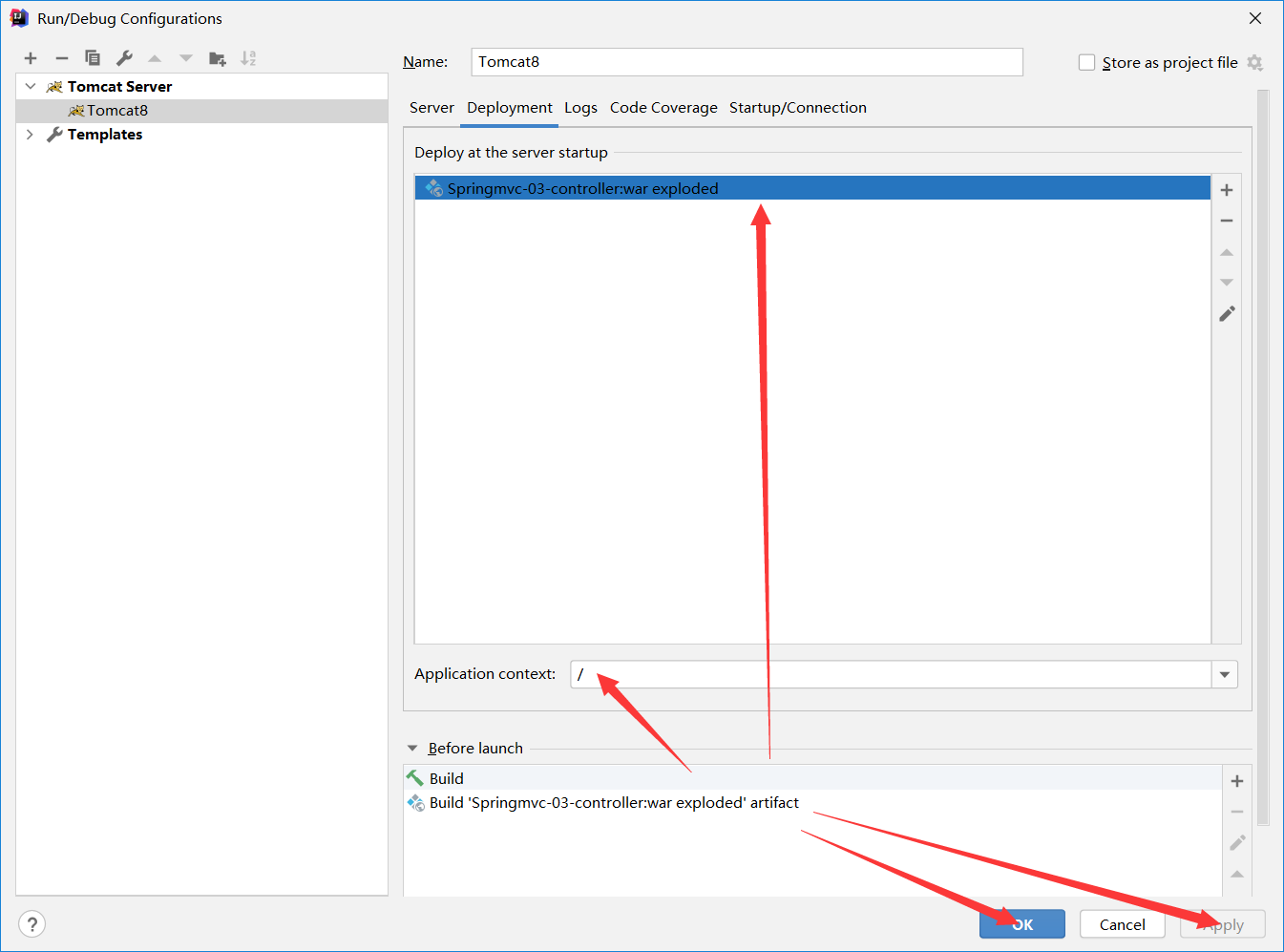Remove artifact from deployment list
Image resolution: width=1284 pixels, height=952 pixels.
click(x=1227, y=221)
